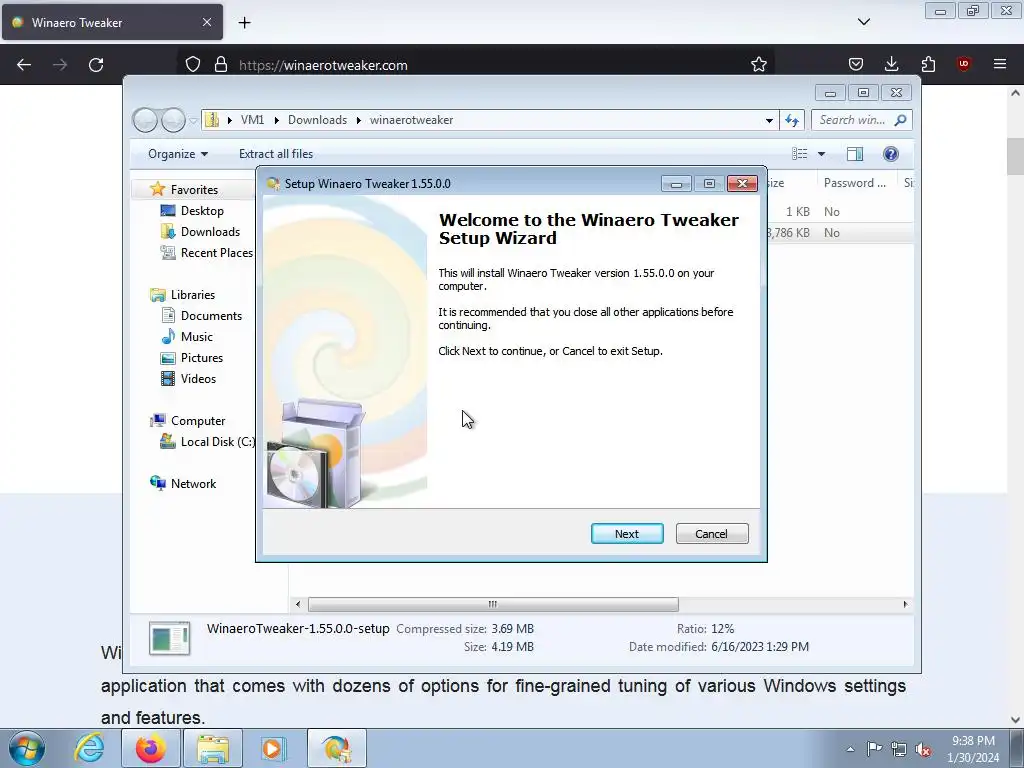
Task: Expand the view options dropdown arrow
Action: [822, 154]
